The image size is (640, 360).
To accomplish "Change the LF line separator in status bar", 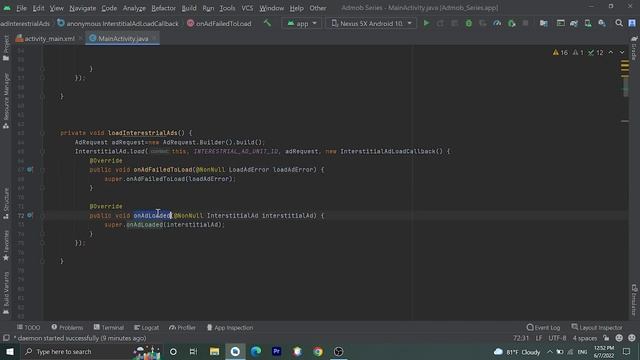I will [539, 338].
